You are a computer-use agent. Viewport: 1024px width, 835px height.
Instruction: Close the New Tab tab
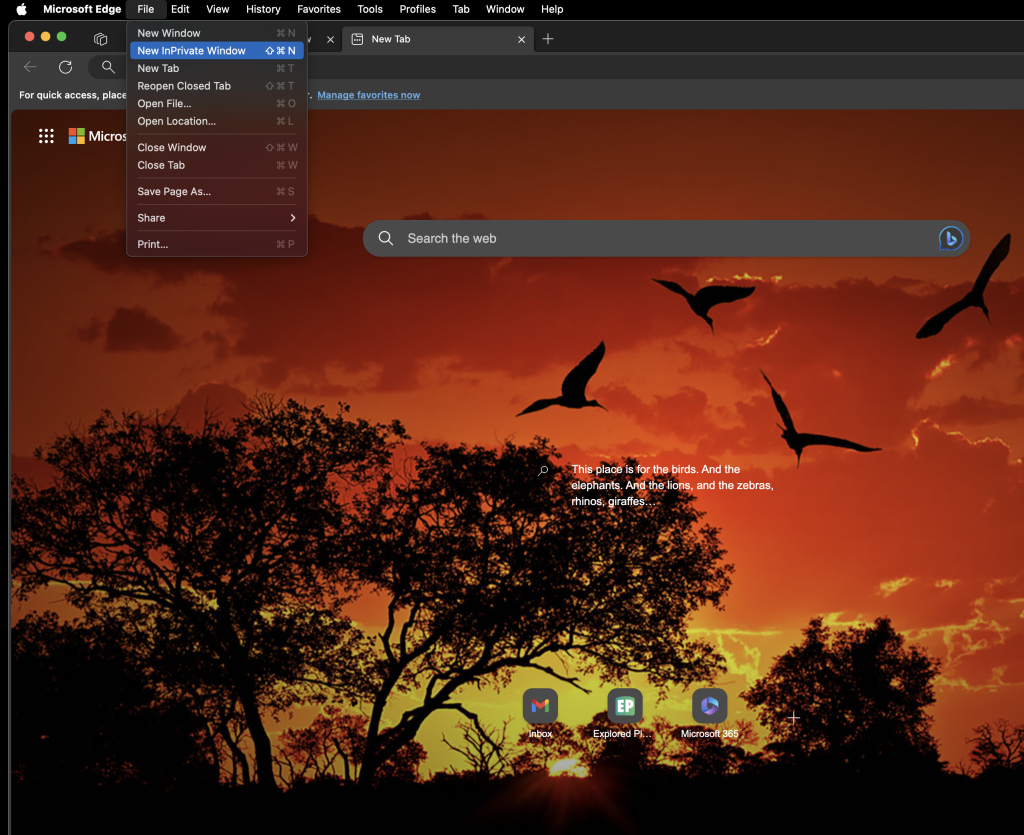pyautogui.click(x=521, y=40)
